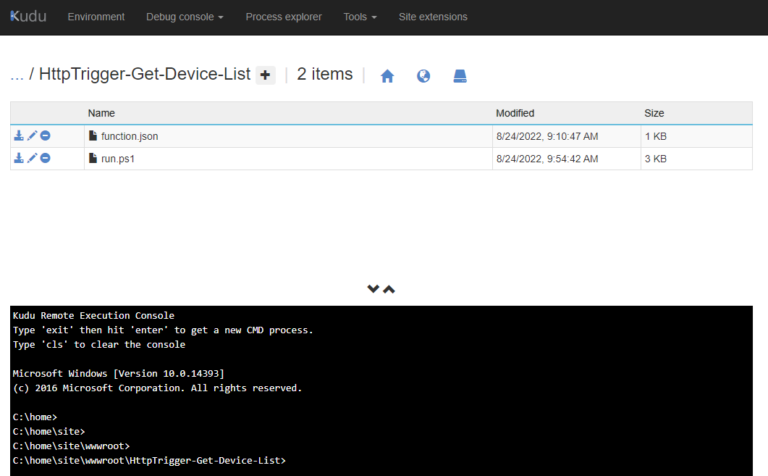Click the Microsoft Windows version line
Viewport: 768px width, 476px height.
(x=118, y=373)
